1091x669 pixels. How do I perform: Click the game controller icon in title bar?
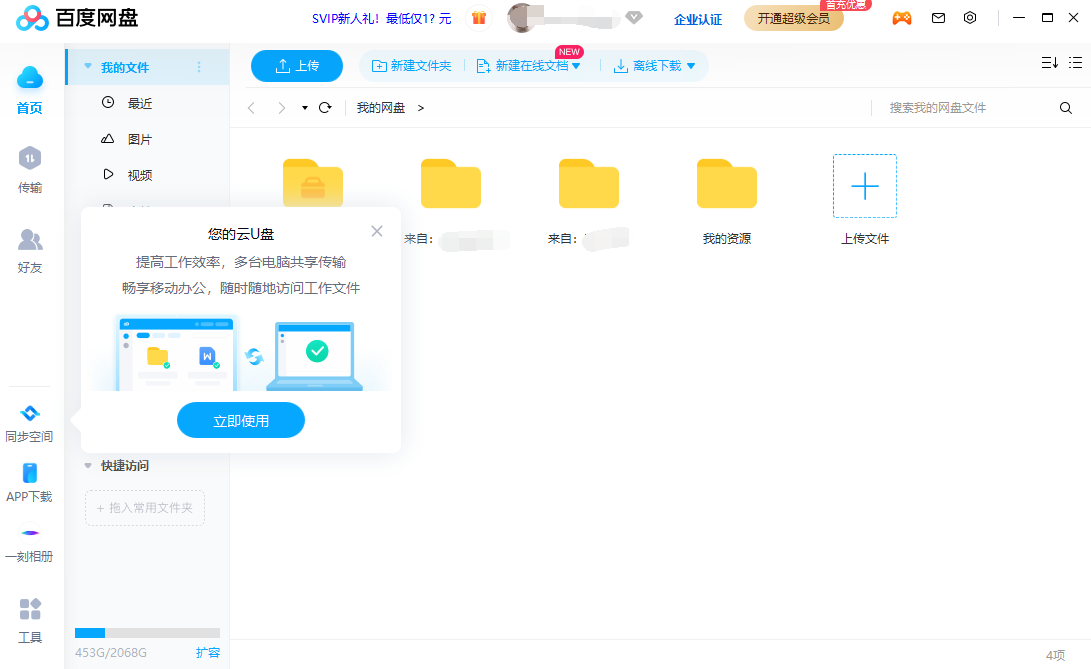(901, 18)
